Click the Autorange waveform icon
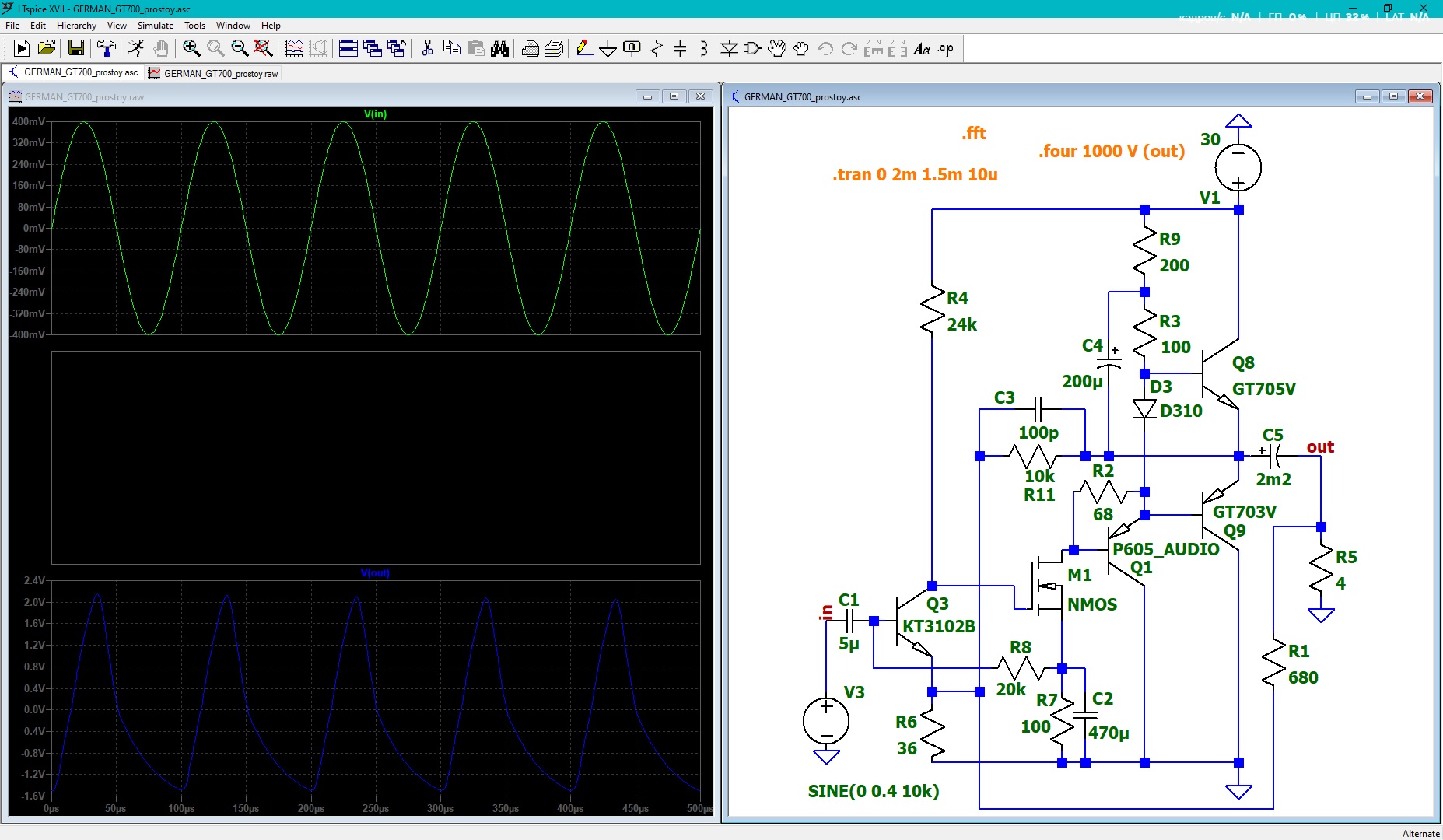This screenshot has width=1443, height=840. tap(294, 49)
